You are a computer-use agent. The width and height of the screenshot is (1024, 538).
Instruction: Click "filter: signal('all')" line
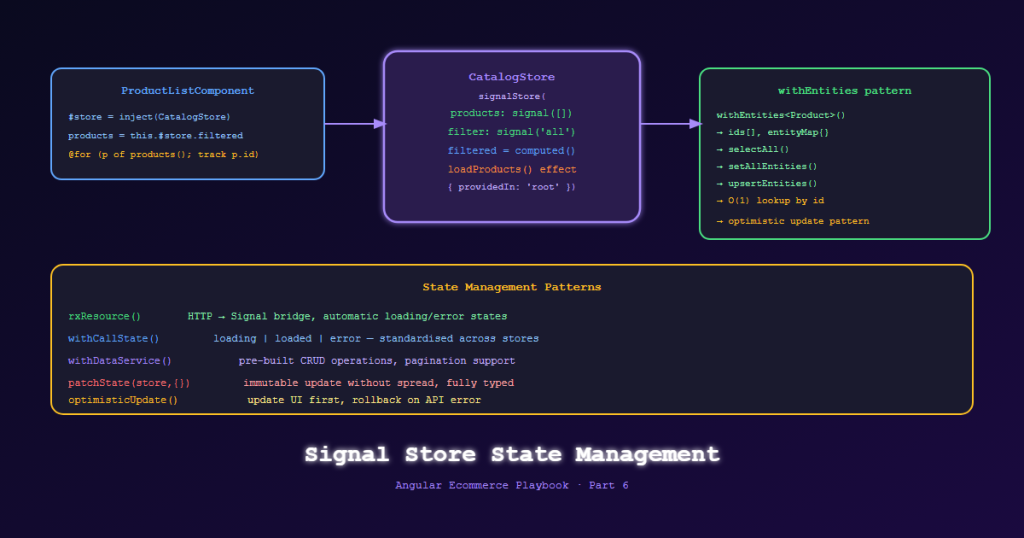pyautogui.click(x=511, y=132)
